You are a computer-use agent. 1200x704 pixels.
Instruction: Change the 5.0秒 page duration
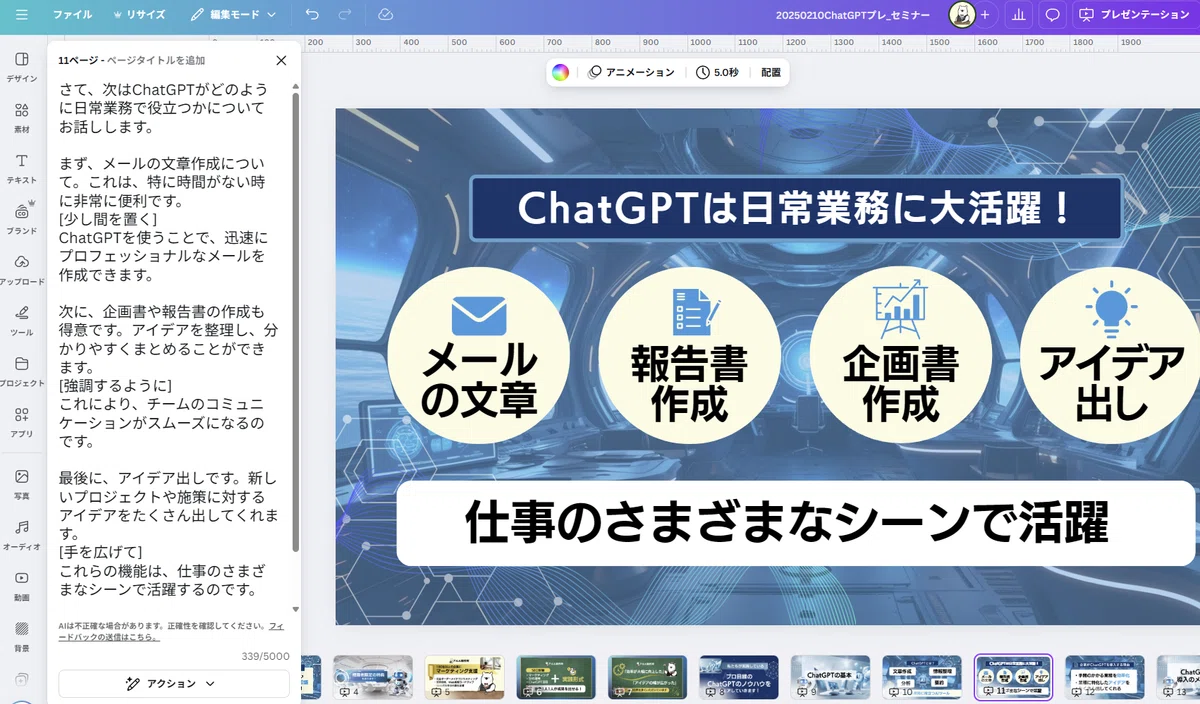[x=716, y=72]
